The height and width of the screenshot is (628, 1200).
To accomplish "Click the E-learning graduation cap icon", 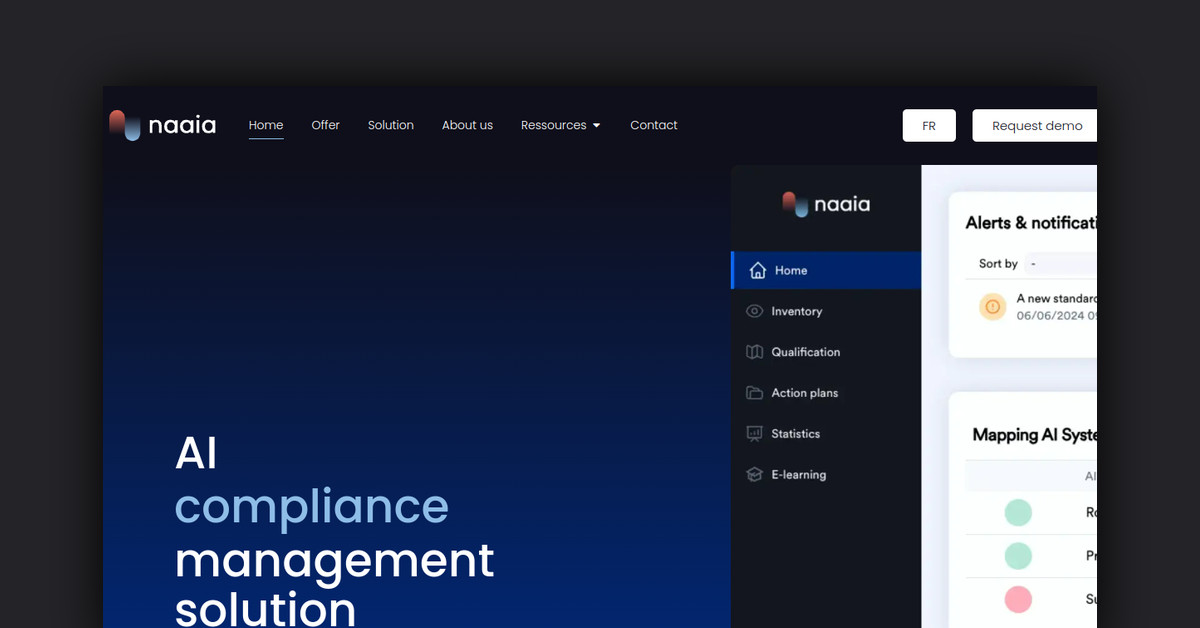I will (755, 475).
